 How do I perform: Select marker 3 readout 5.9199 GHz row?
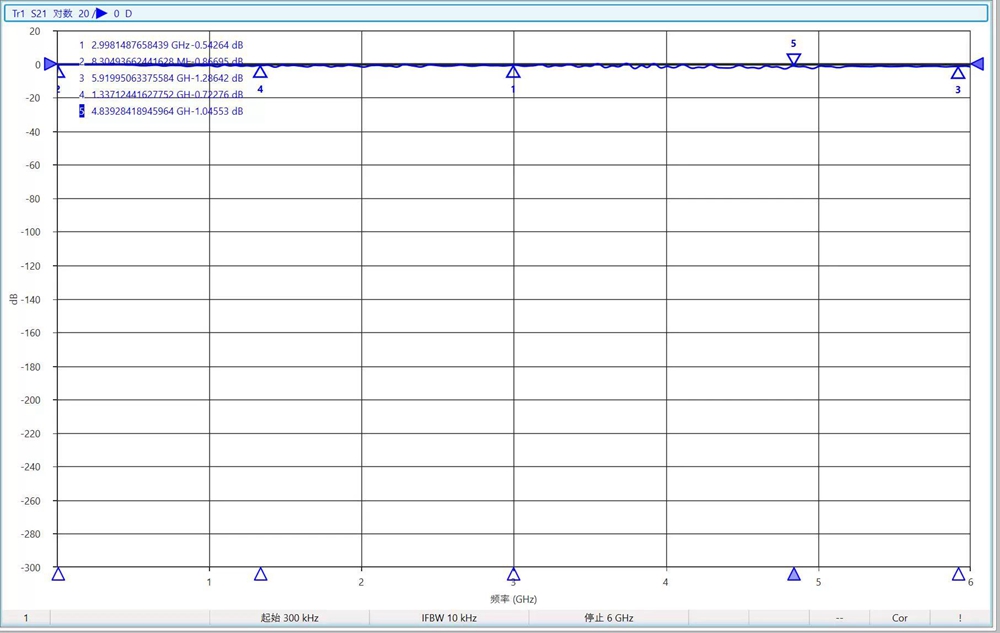[x=161, y=78]
